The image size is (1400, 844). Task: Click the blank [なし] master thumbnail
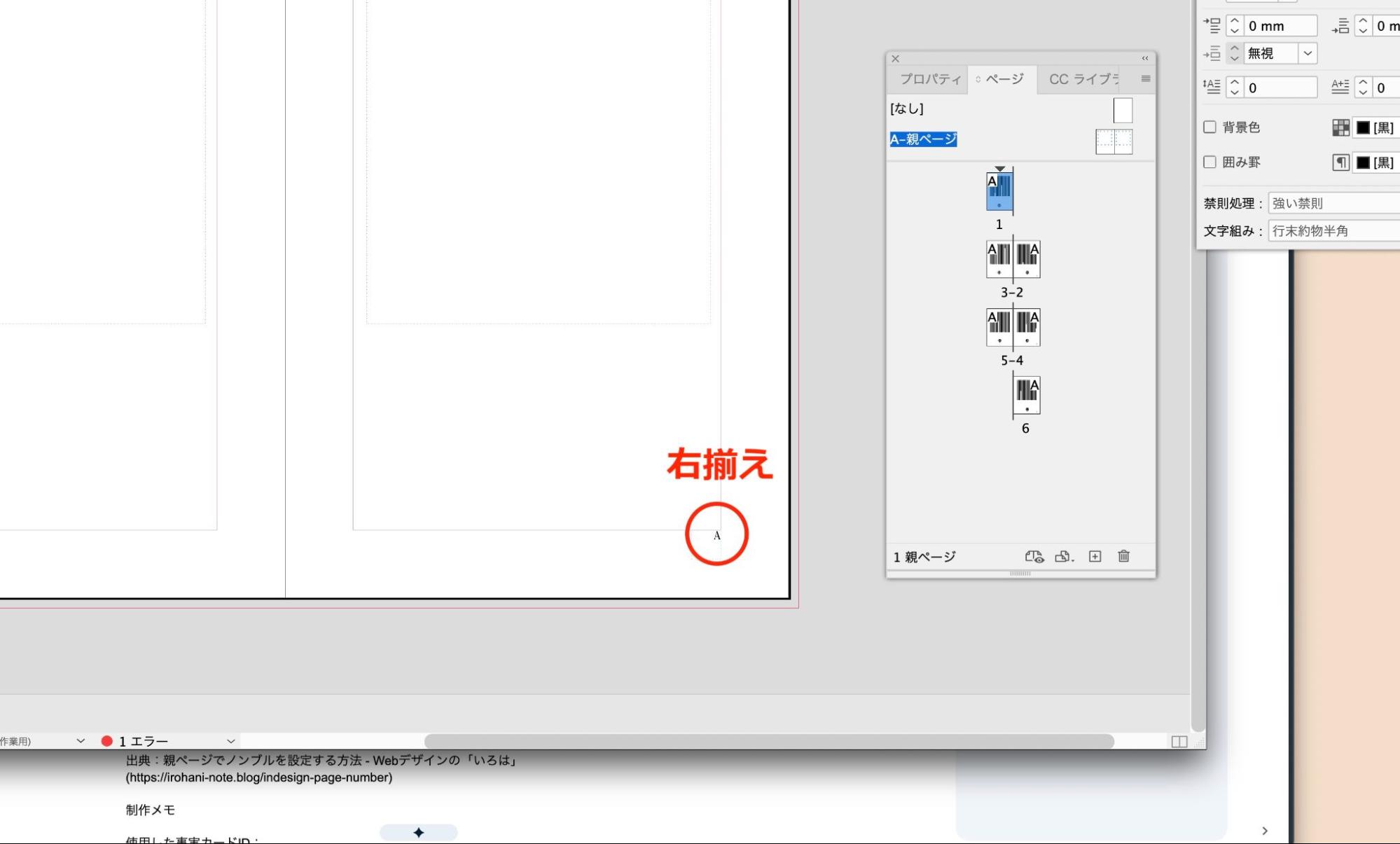pos(1123,111)
